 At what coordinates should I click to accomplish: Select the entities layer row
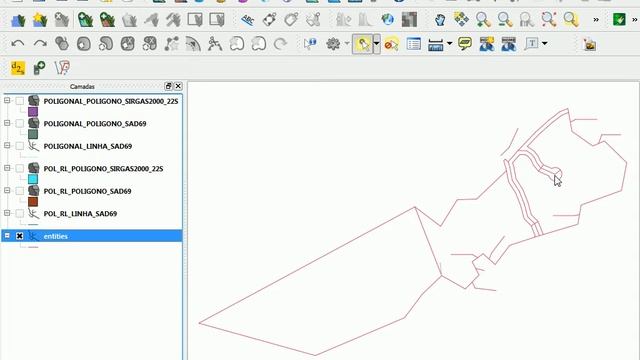[92, 236]
